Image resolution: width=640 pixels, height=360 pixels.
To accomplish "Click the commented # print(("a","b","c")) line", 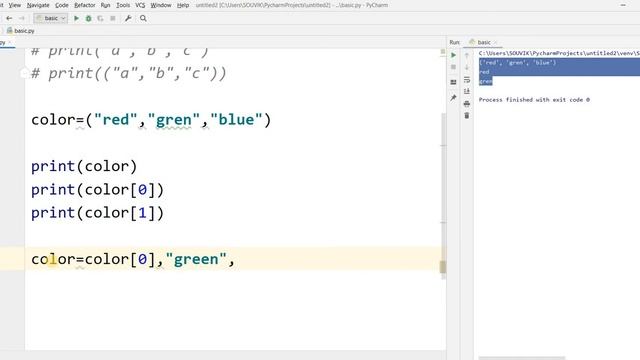I will pos(129,74).
